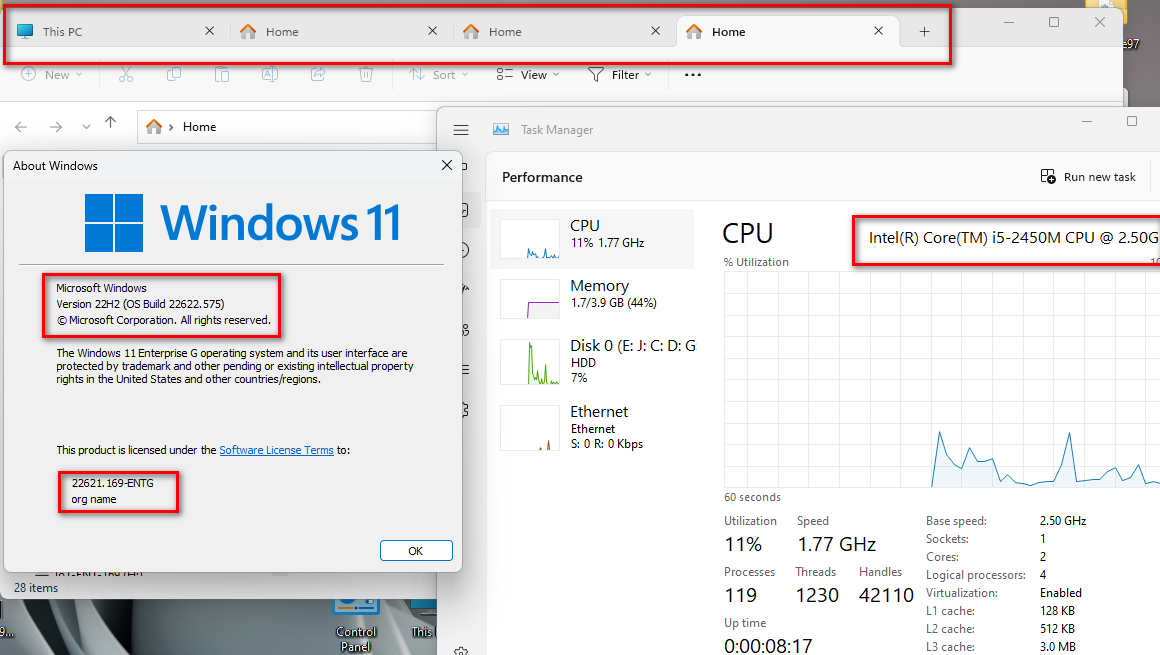Viewport: 1160px width, 655px height.
Task: Open the Sort dropdown
Action: click(x=439, y=75)
